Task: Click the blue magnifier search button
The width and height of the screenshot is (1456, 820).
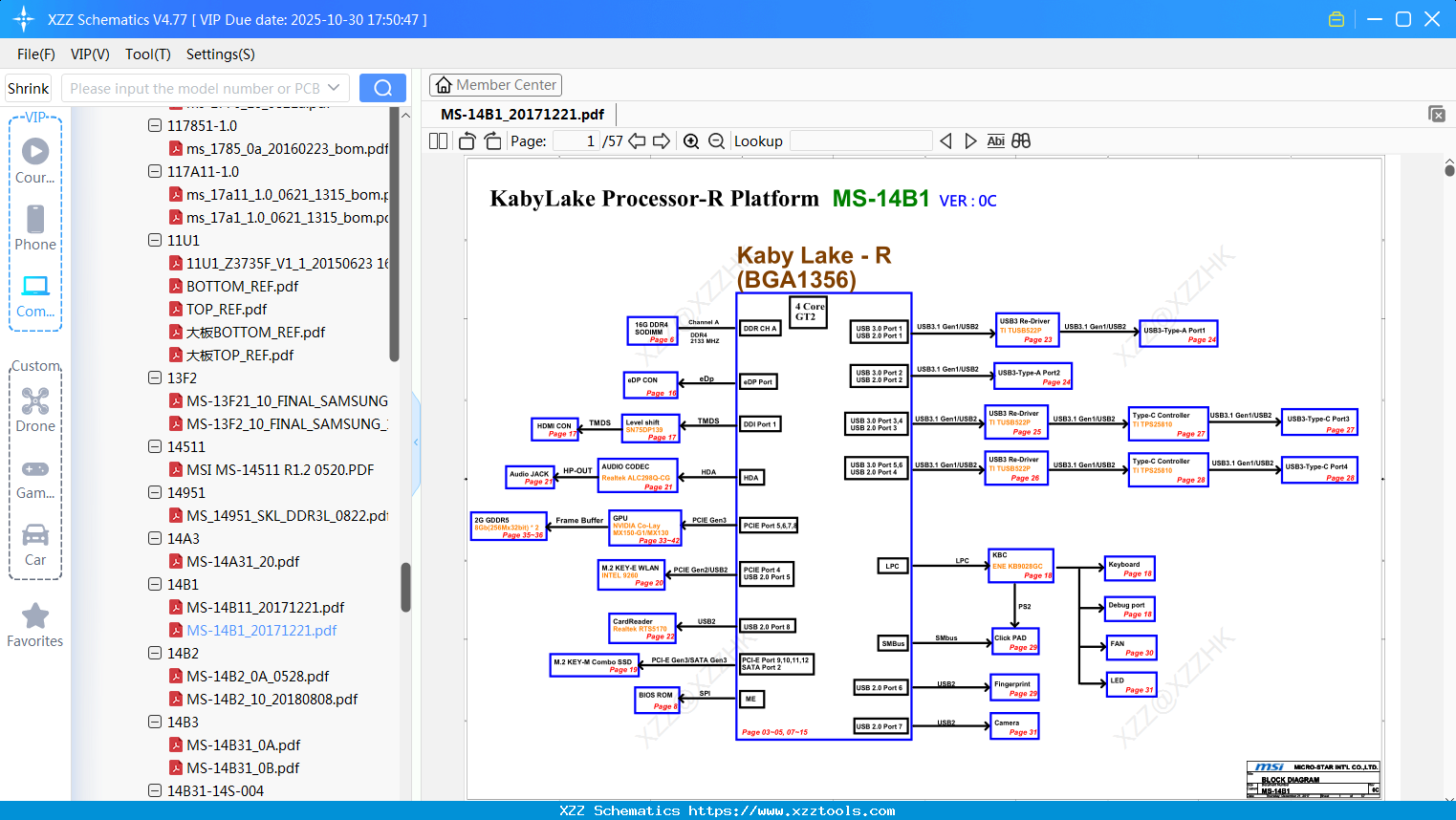Action: click(382, 88)
